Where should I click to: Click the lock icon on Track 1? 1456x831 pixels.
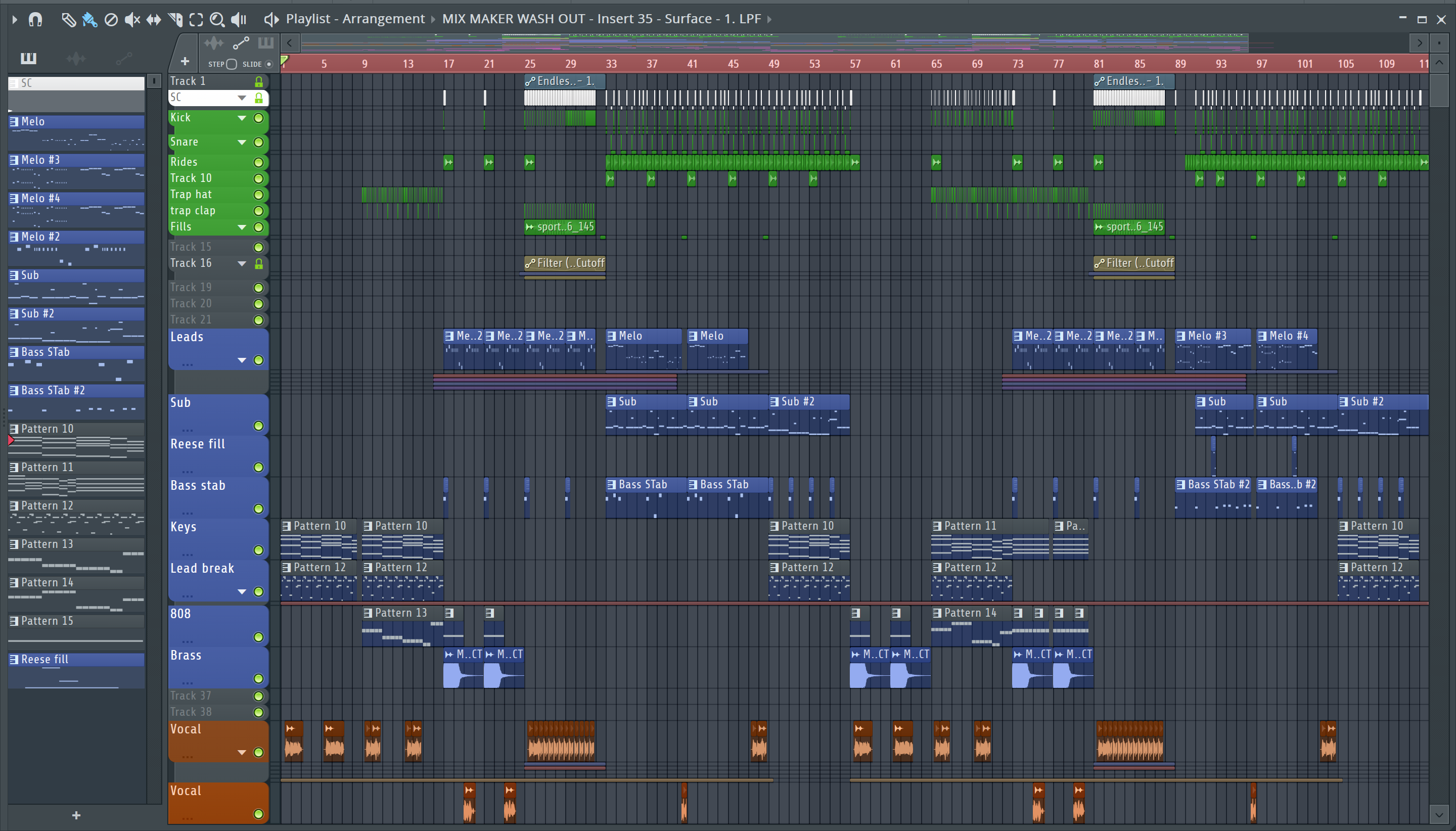[258, 81]
